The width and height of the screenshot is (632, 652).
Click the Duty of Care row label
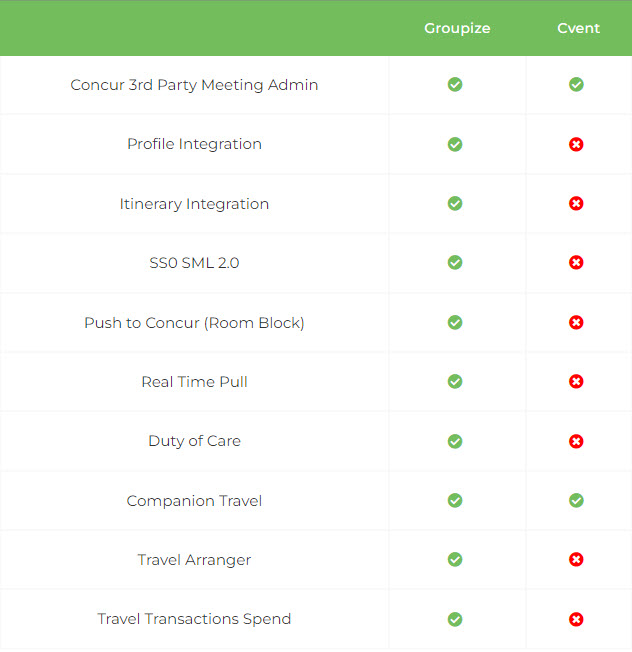pos(194,441)
